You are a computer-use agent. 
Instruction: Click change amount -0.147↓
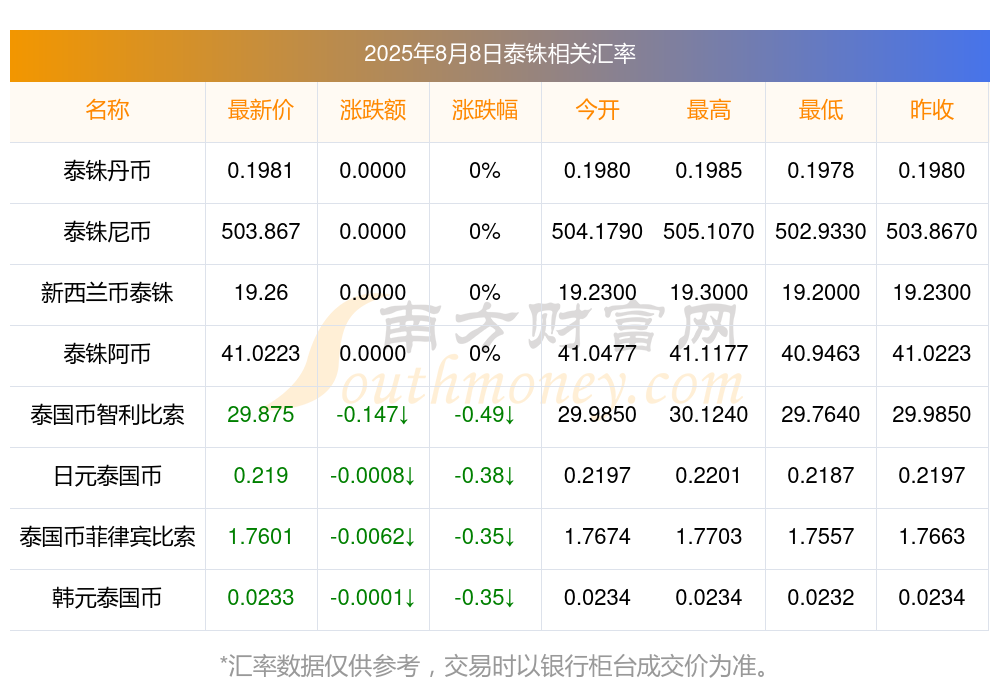372,415
